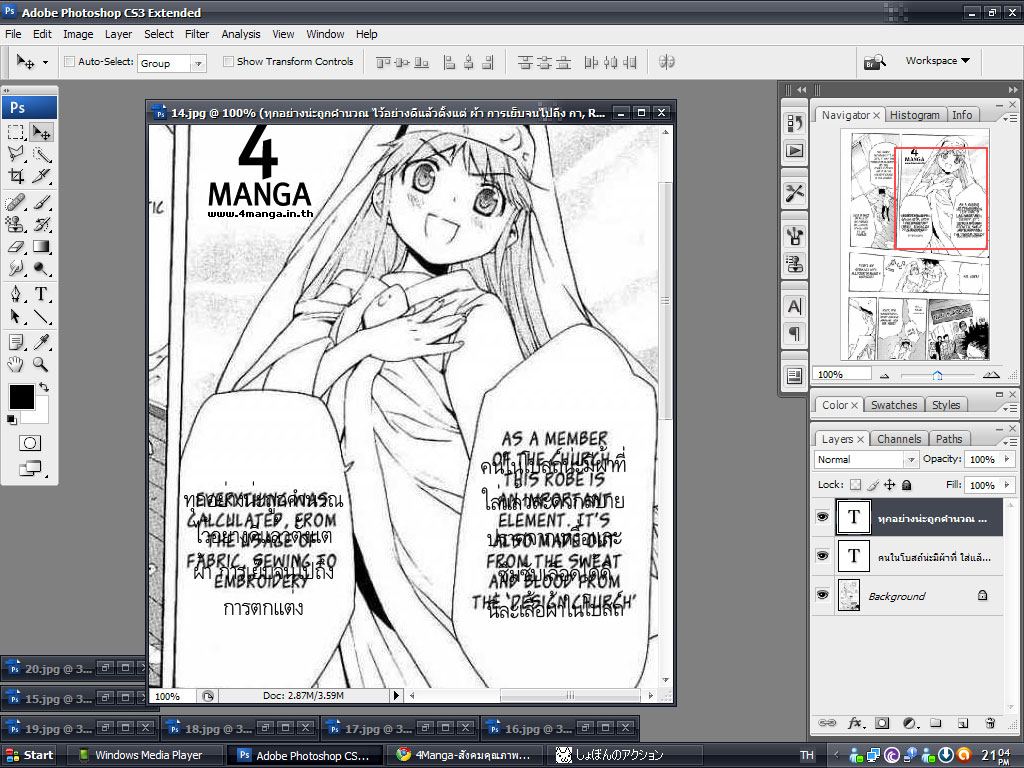This screenshot has width=1024, height=768.
Task: Select the Slice tool
Action: pos(42,176)
